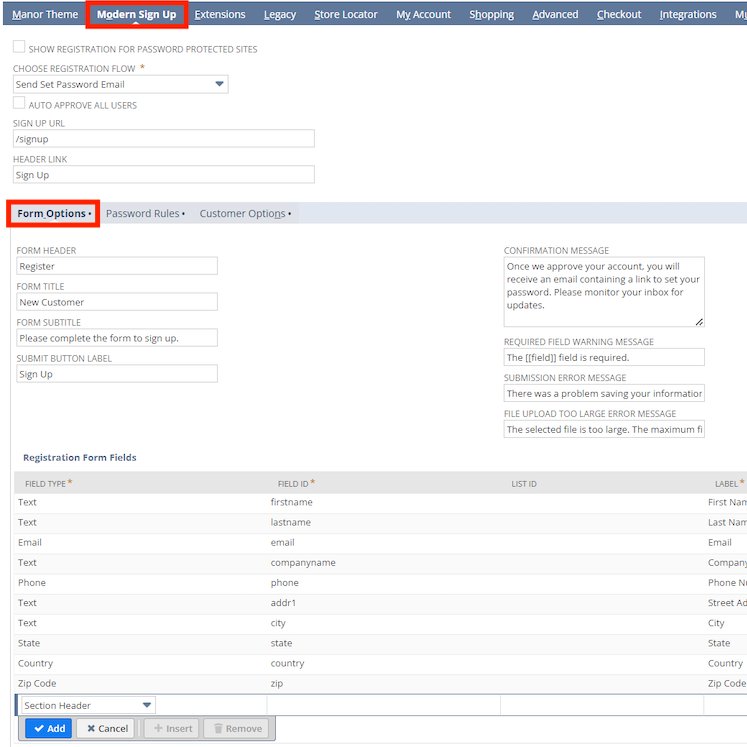Image resolution: width=747 pixels, height=747 pixels.
Task: Click the Cancel button
Action: [107, 728]
